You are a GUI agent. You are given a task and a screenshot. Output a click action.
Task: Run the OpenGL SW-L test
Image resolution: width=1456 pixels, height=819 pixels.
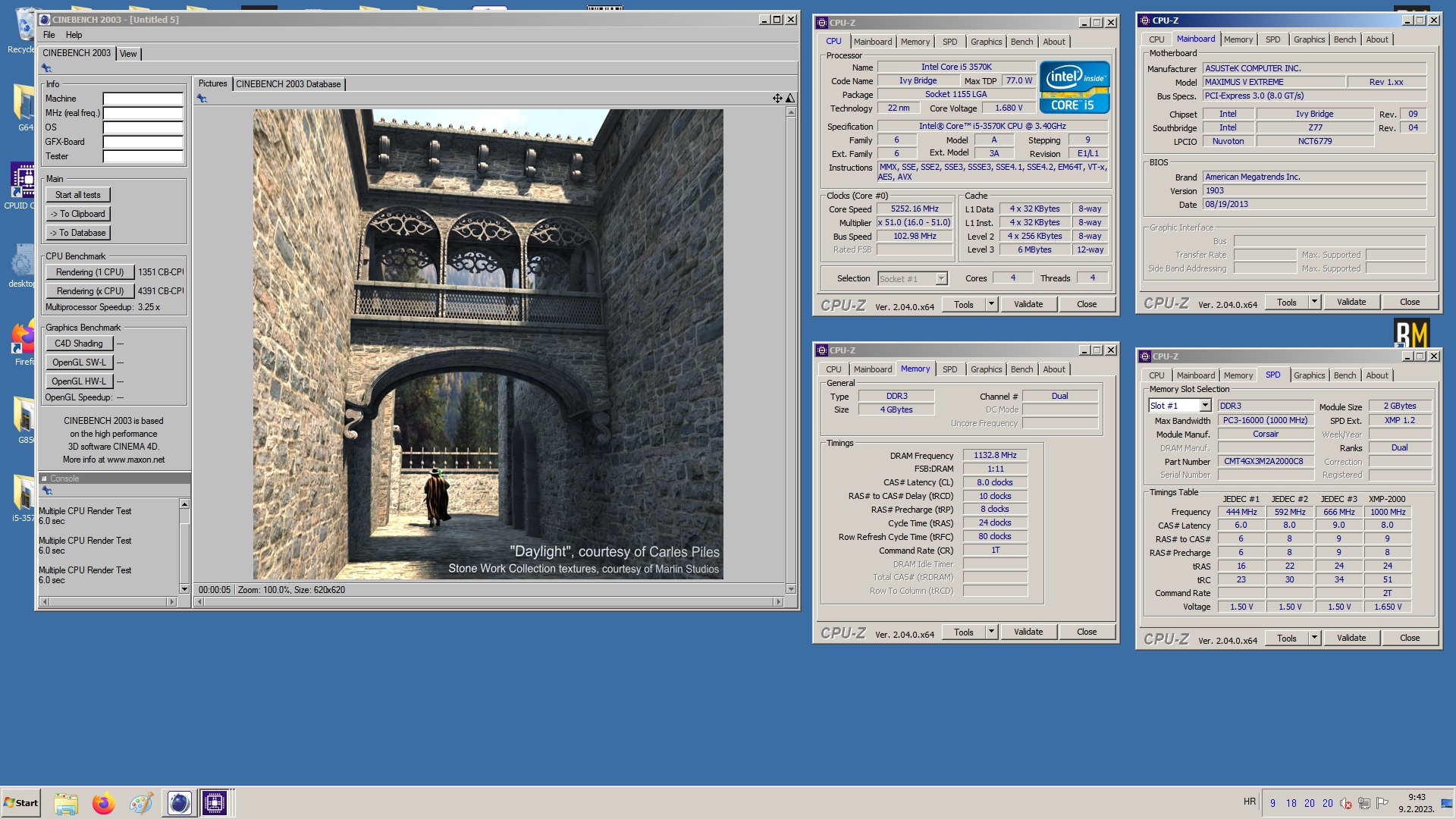(79, 362)
